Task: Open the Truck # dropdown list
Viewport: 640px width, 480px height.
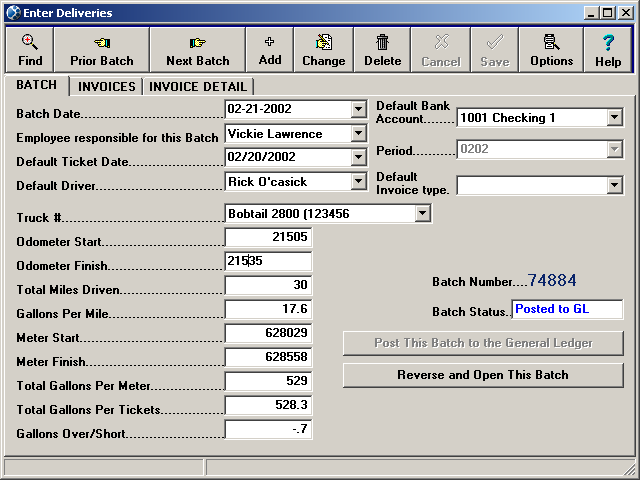Action: tap(423, 213)
